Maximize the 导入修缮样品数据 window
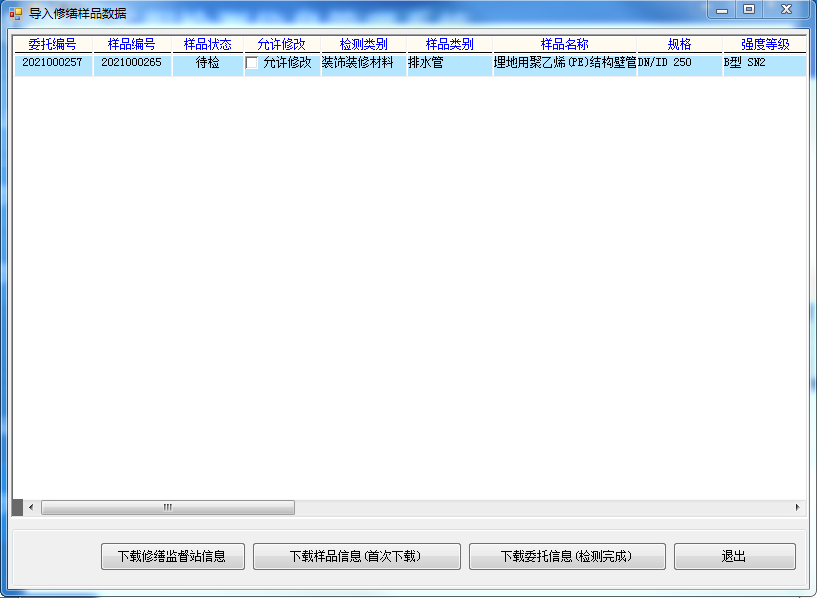 (749, 9)
